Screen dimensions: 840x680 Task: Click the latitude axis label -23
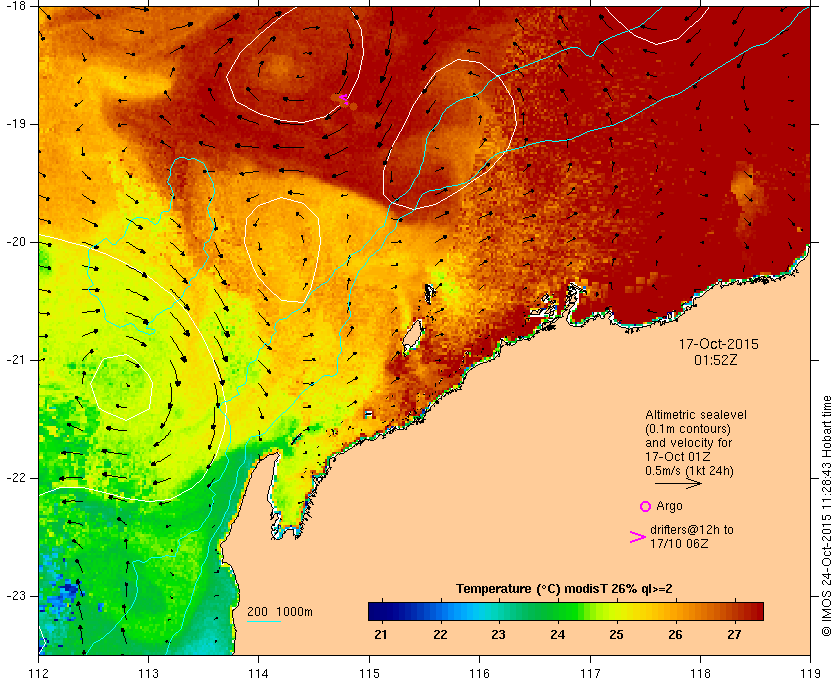tap(15, 596)
